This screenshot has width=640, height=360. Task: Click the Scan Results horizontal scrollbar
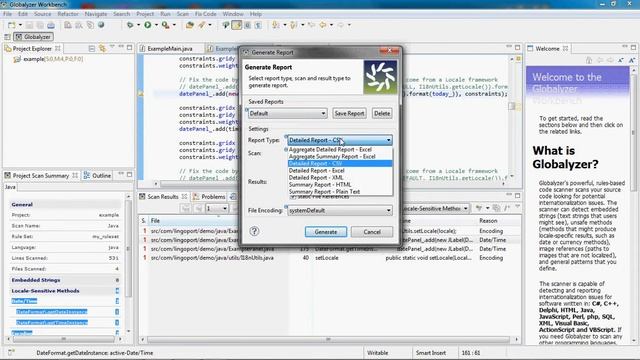click(x=329, y=339)
